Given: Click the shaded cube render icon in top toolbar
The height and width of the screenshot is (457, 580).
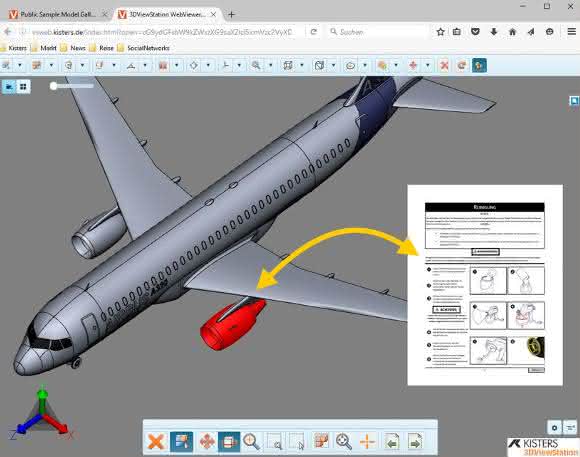Looking at the screenshot, I should (x=319, y=65).
